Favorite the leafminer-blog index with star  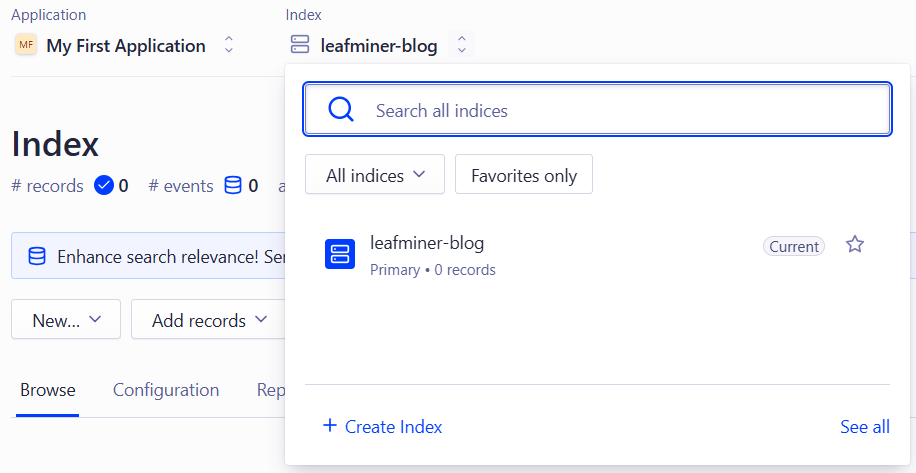pyautogui.click(x=855, y=245)
